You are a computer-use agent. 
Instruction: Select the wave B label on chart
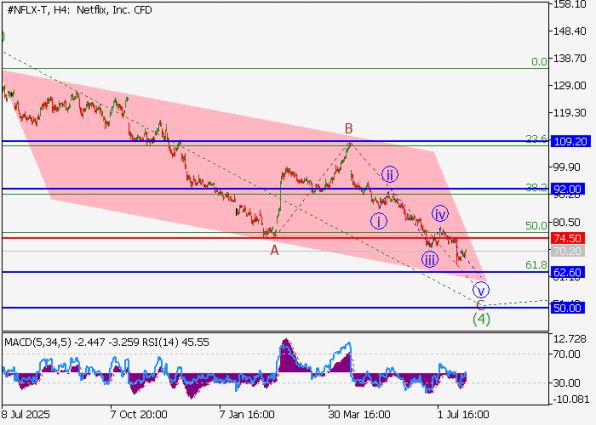[x=349, y=129]
